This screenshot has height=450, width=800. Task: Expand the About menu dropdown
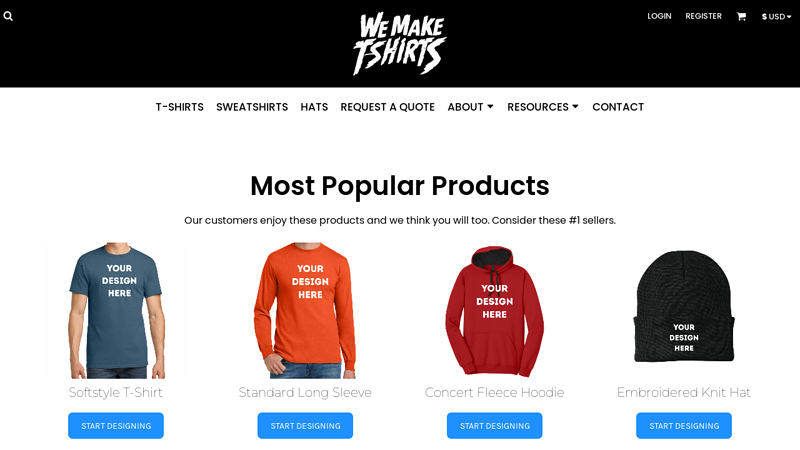pyautogui.click(x=470, y=107)
